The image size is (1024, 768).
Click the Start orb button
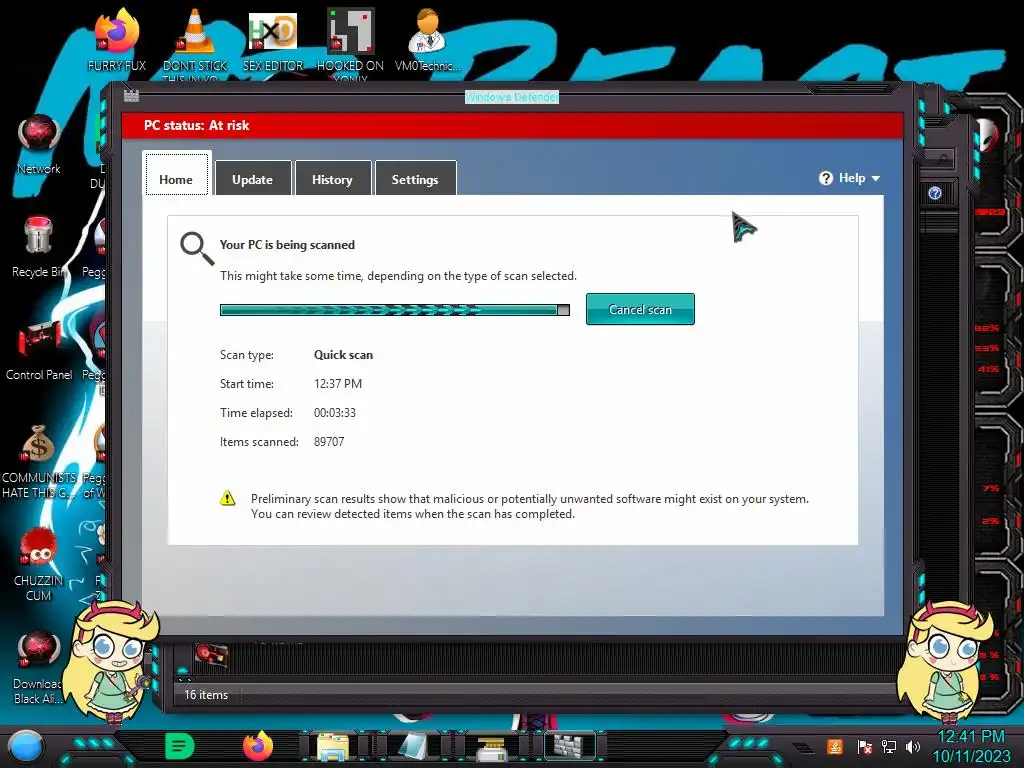[25, 746]
